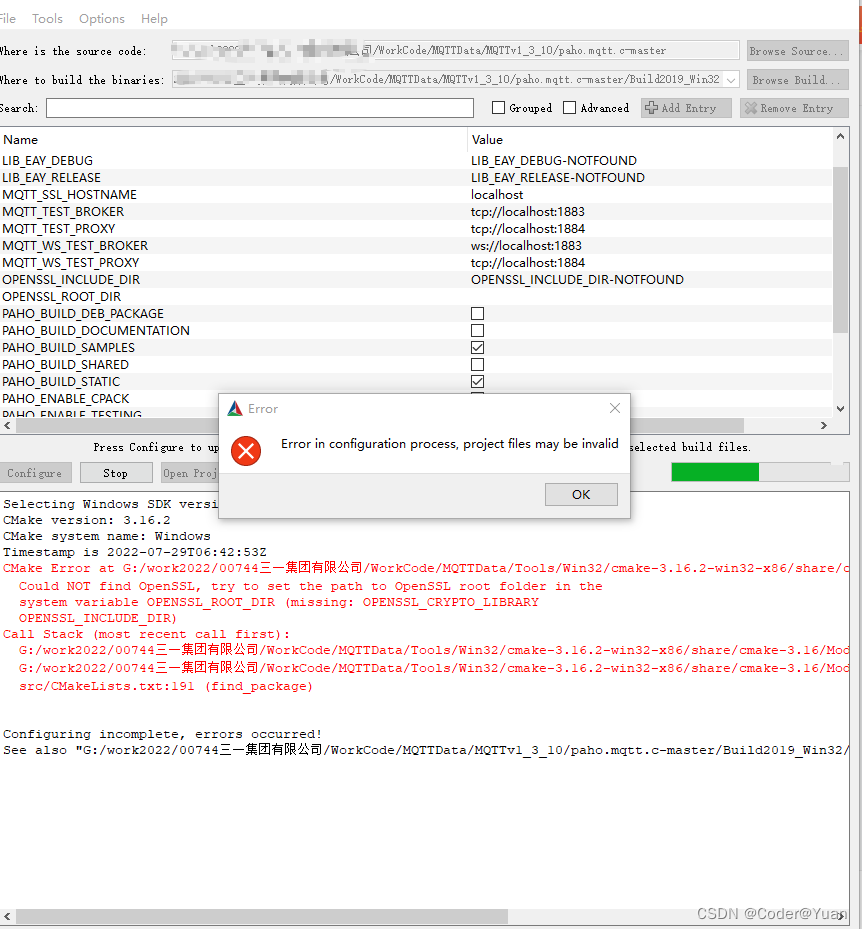Open the build binaries path dropdown

pos(733,79)
